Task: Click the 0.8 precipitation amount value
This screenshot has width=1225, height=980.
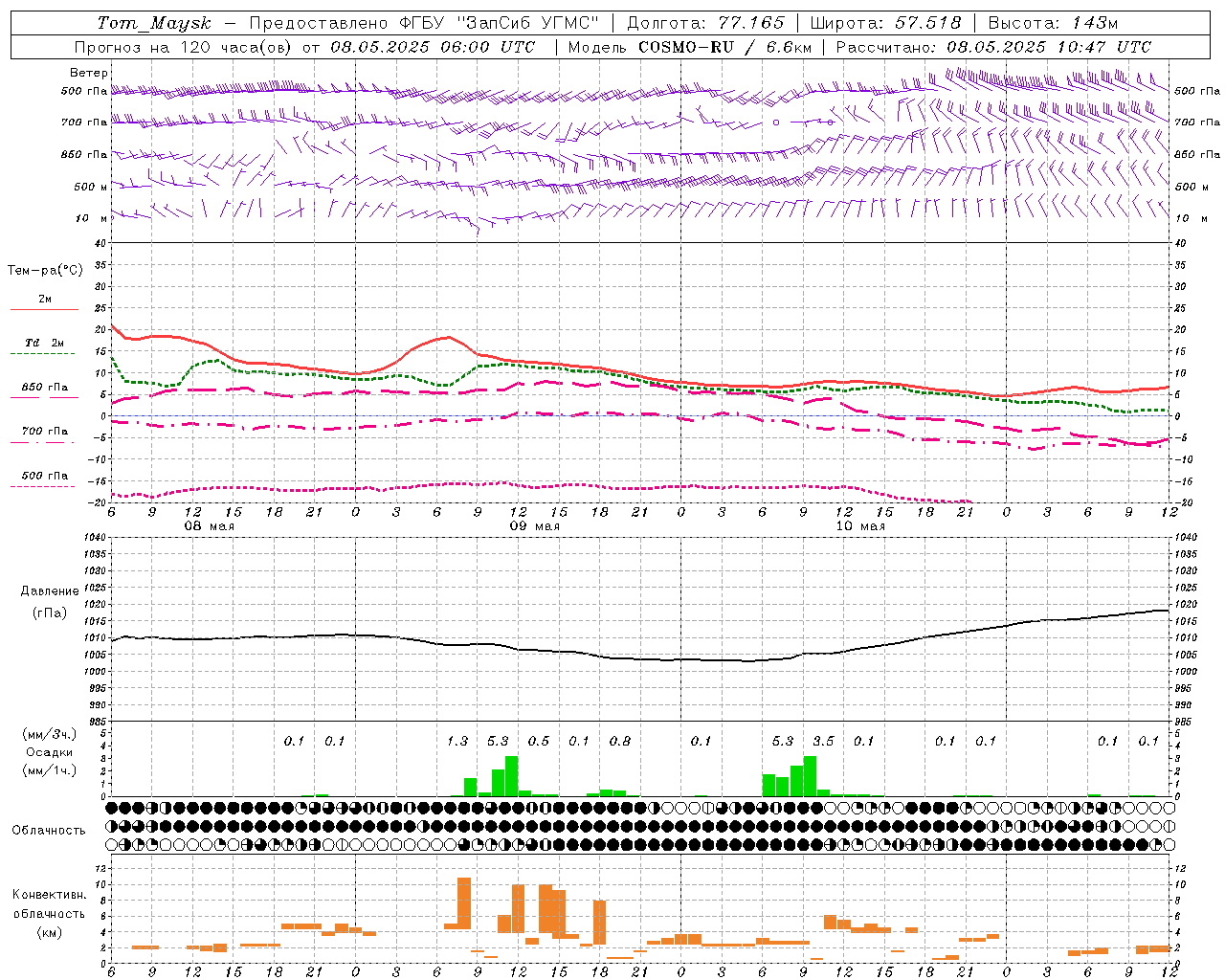Action: (x=620, y=741)
